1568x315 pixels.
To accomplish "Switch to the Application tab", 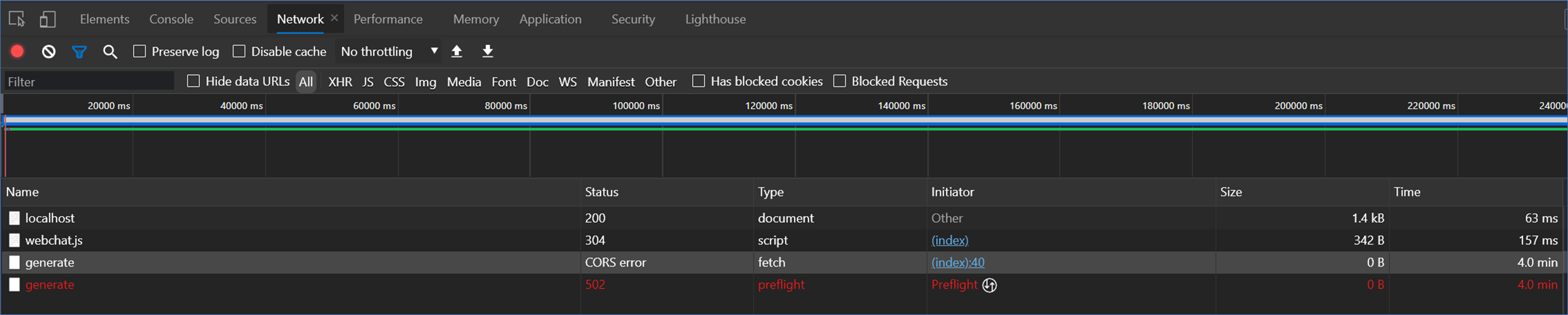I will (x=550, y=19).
